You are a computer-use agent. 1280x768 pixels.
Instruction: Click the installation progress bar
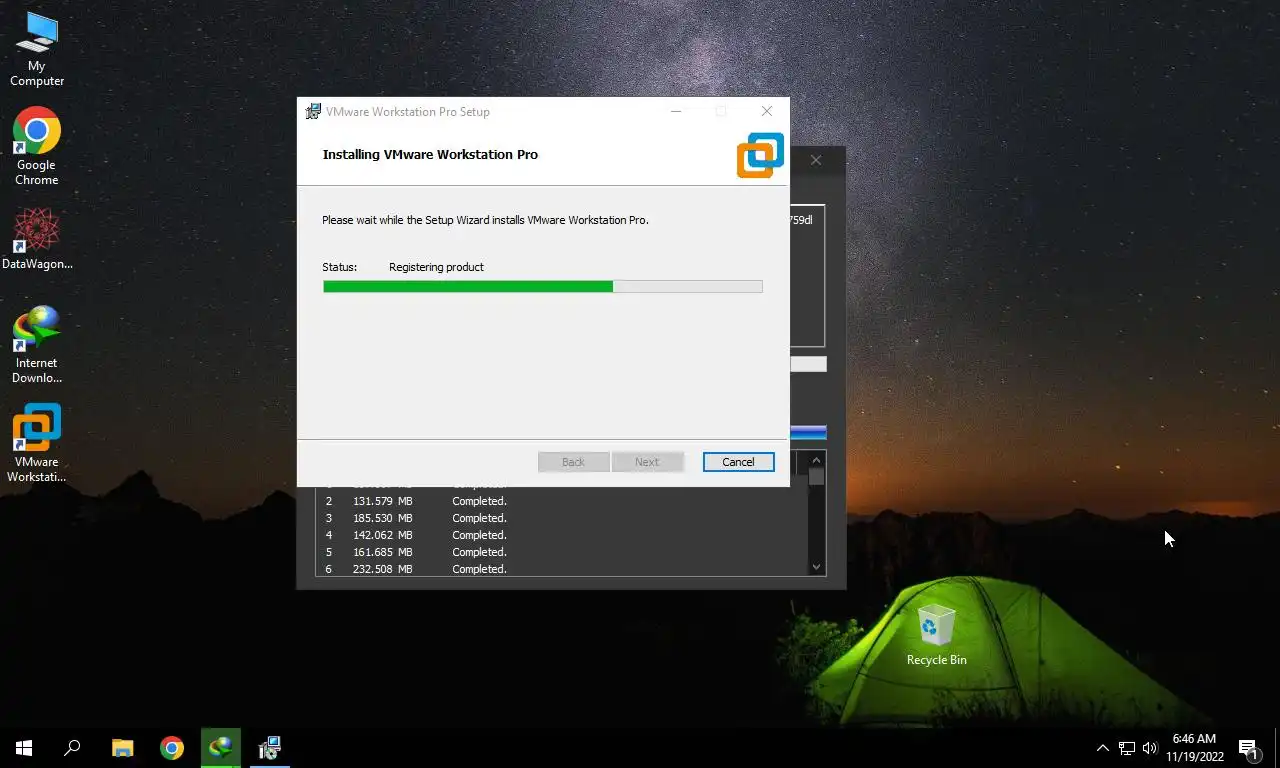[x=542, y=286]
